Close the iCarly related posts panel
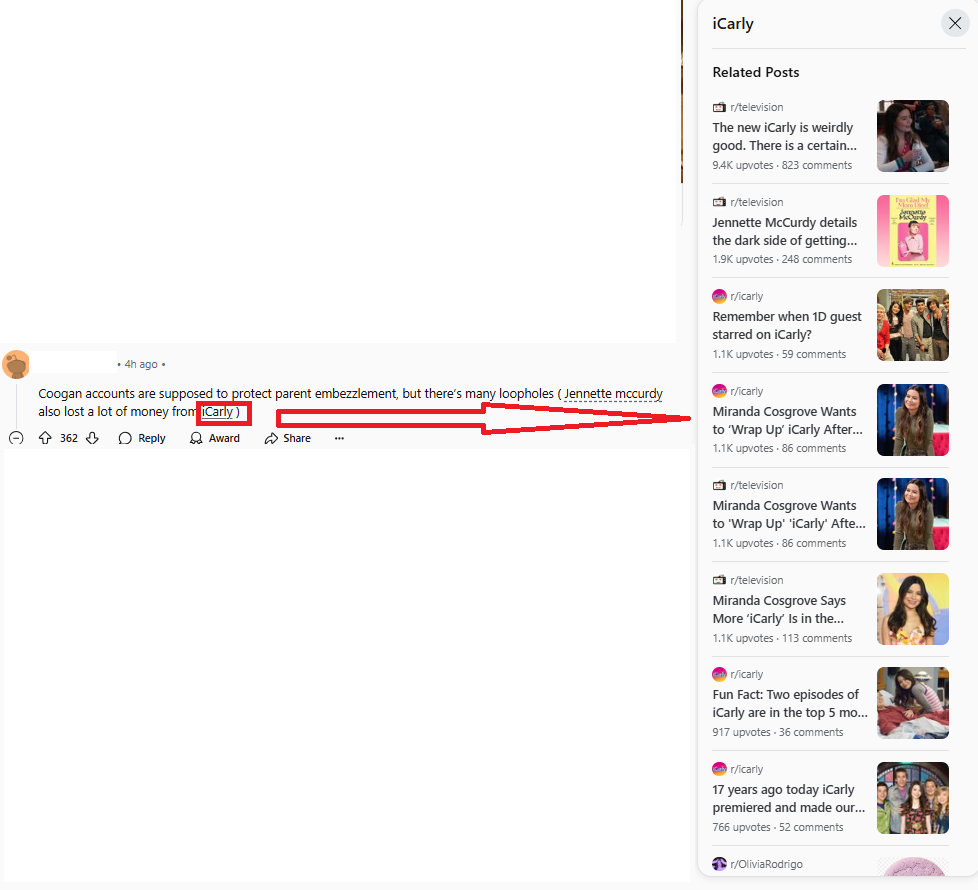978x890 pixels. pos(954,23)
